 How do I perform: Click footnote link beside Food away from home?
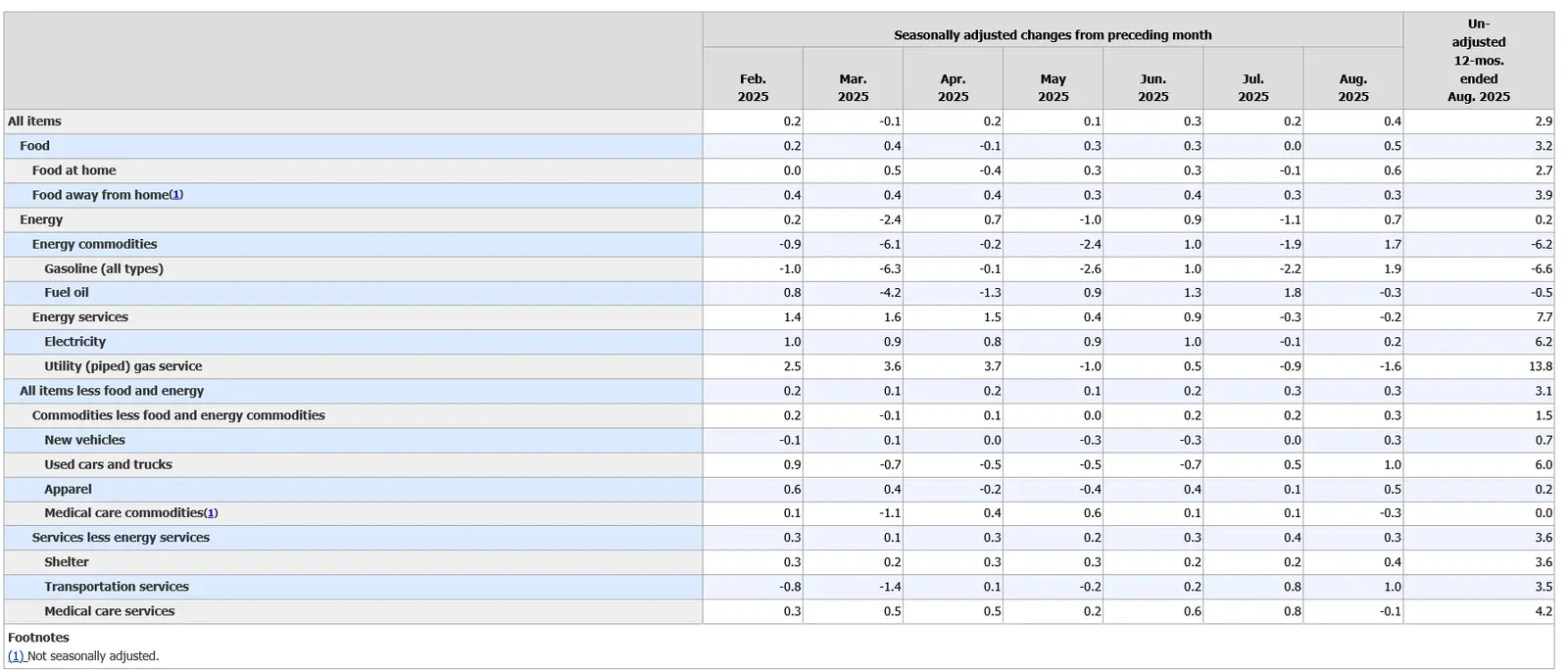(x=176, y=195)
